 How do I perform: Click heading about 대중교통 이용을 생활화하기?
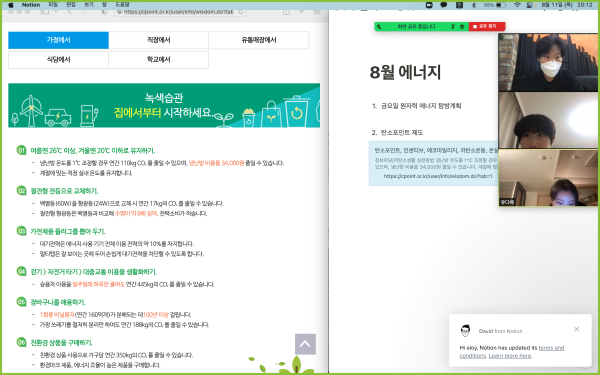tap(94, 272)
